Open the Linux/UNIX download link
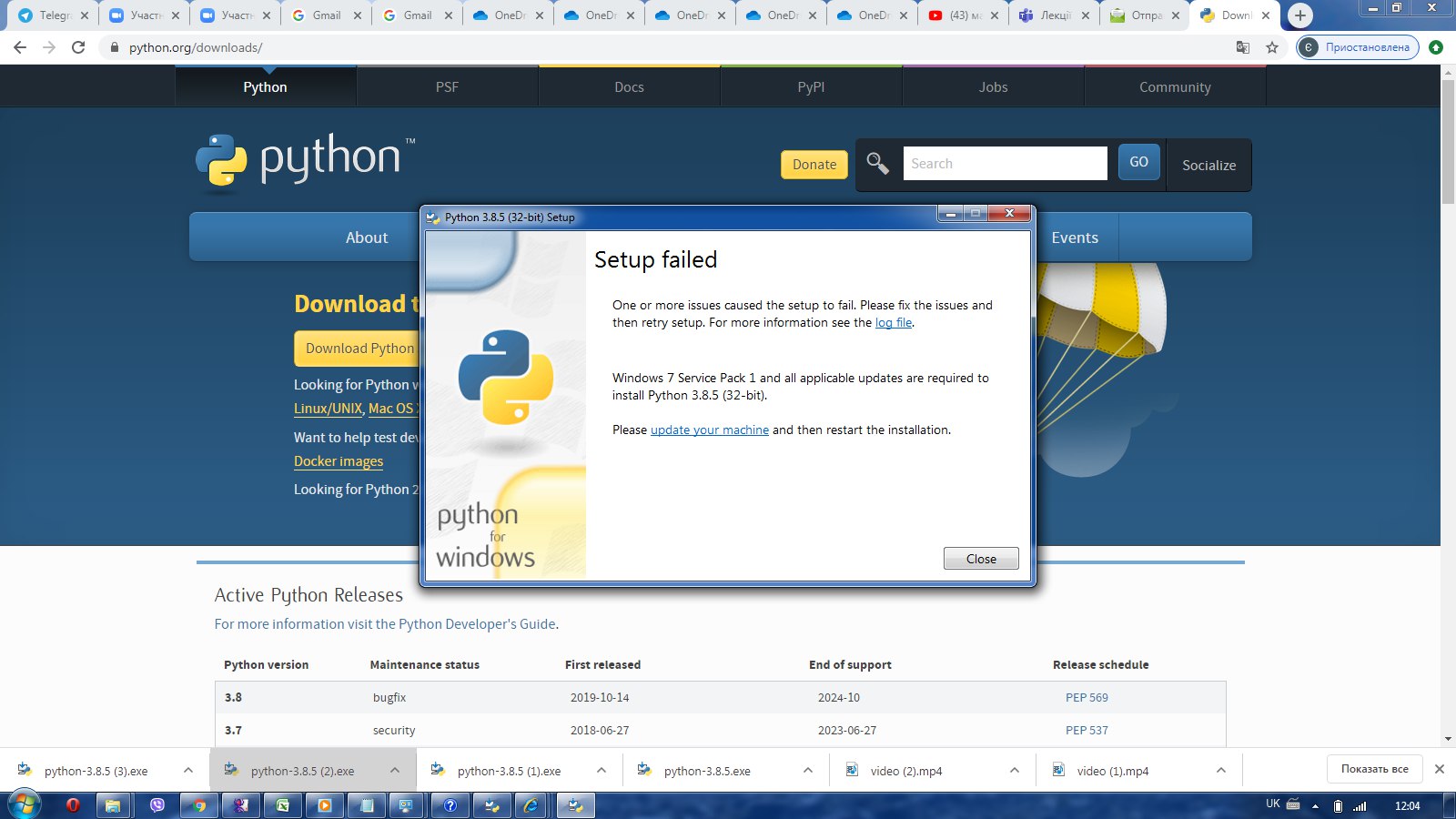The width and height of the screenshot is (1456, 819). (328, 409)
